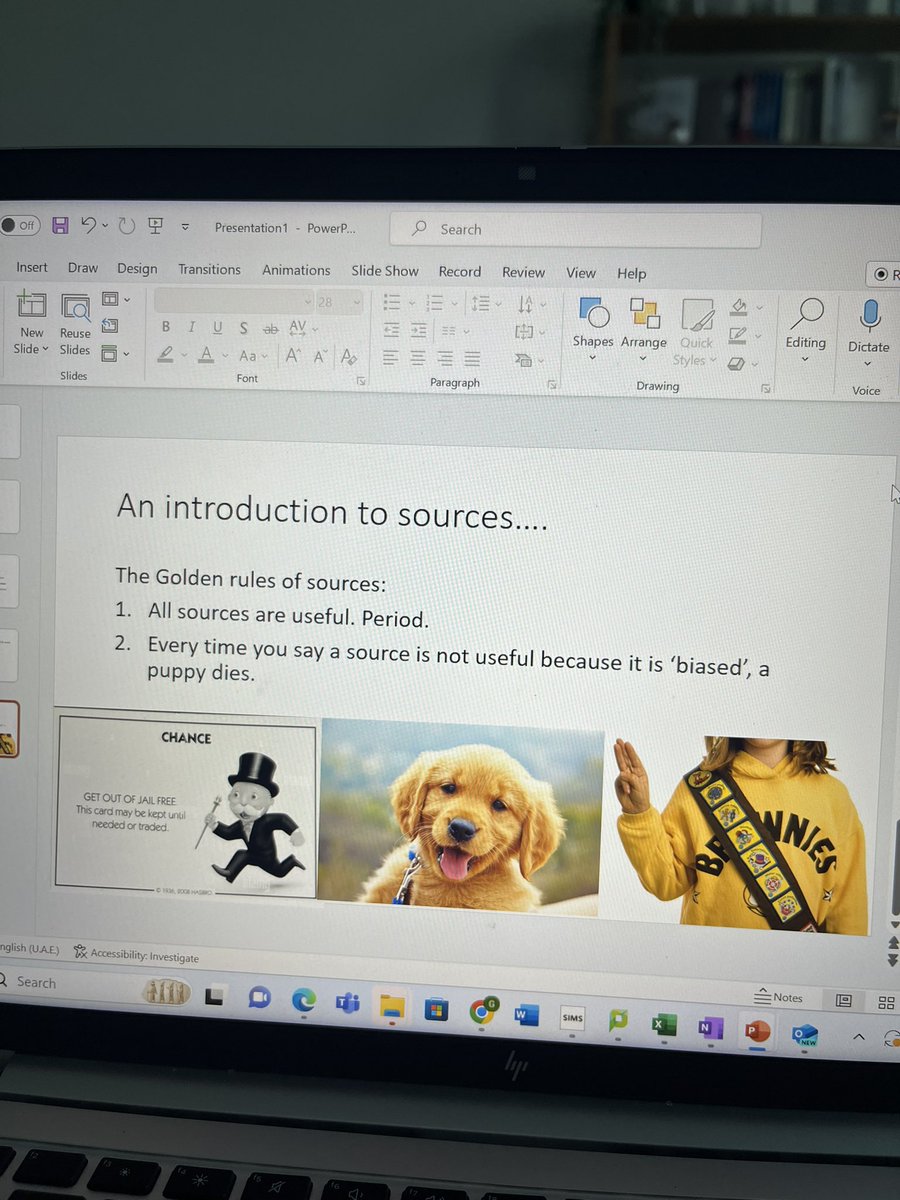
Task: Apply Italic formatting
Action: point(191,327)
